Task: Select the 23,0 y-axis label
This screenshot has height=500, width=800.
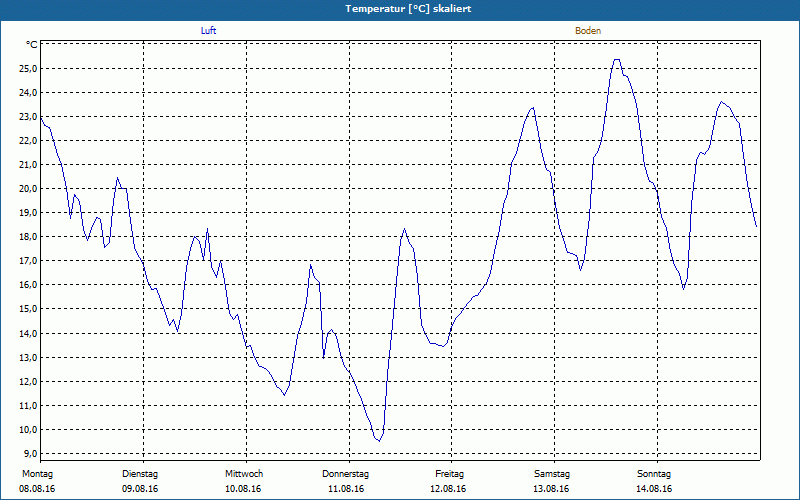Action: coord(29,116)
